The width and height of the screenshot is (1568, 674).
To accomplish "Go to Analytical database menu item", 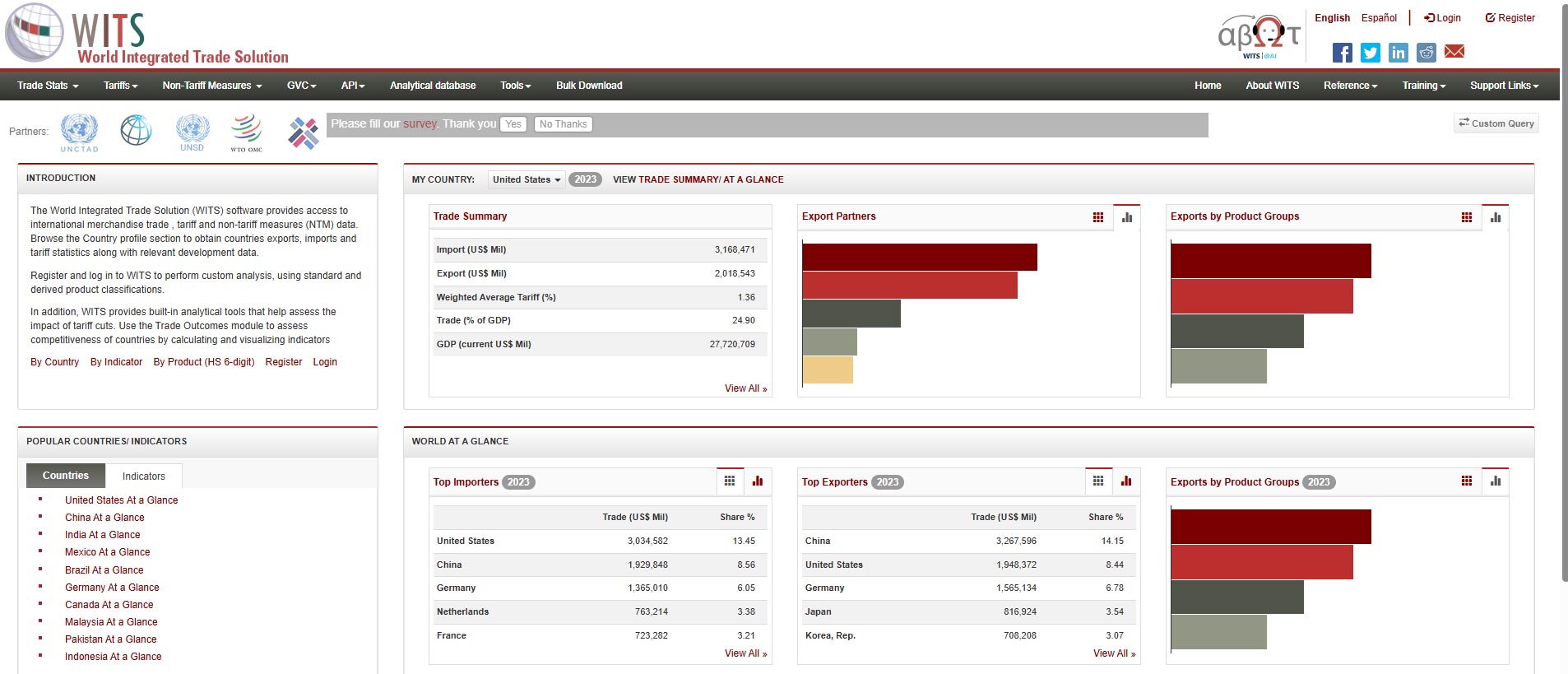I will (433, 86).
